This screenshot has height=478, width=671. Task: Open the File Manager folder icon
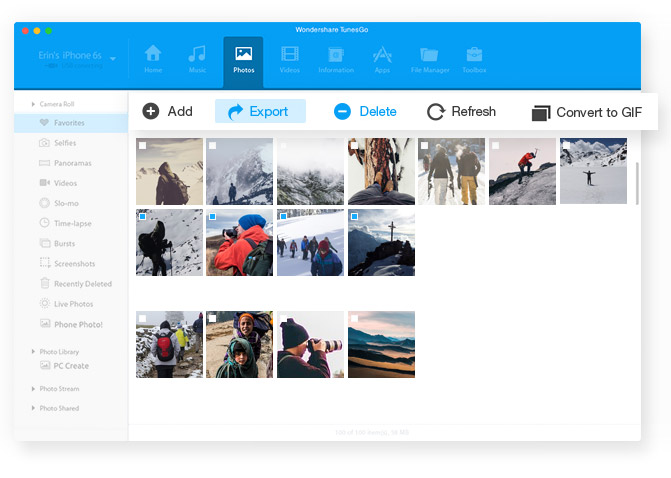tap(429, 55)
